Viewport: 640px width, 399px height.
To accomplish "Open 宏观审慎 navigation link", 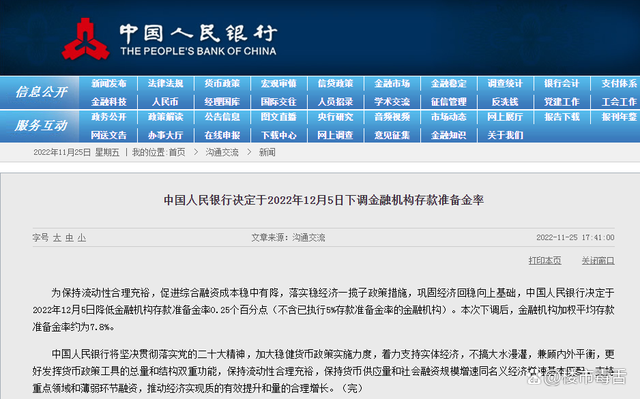I will point(279,84).
